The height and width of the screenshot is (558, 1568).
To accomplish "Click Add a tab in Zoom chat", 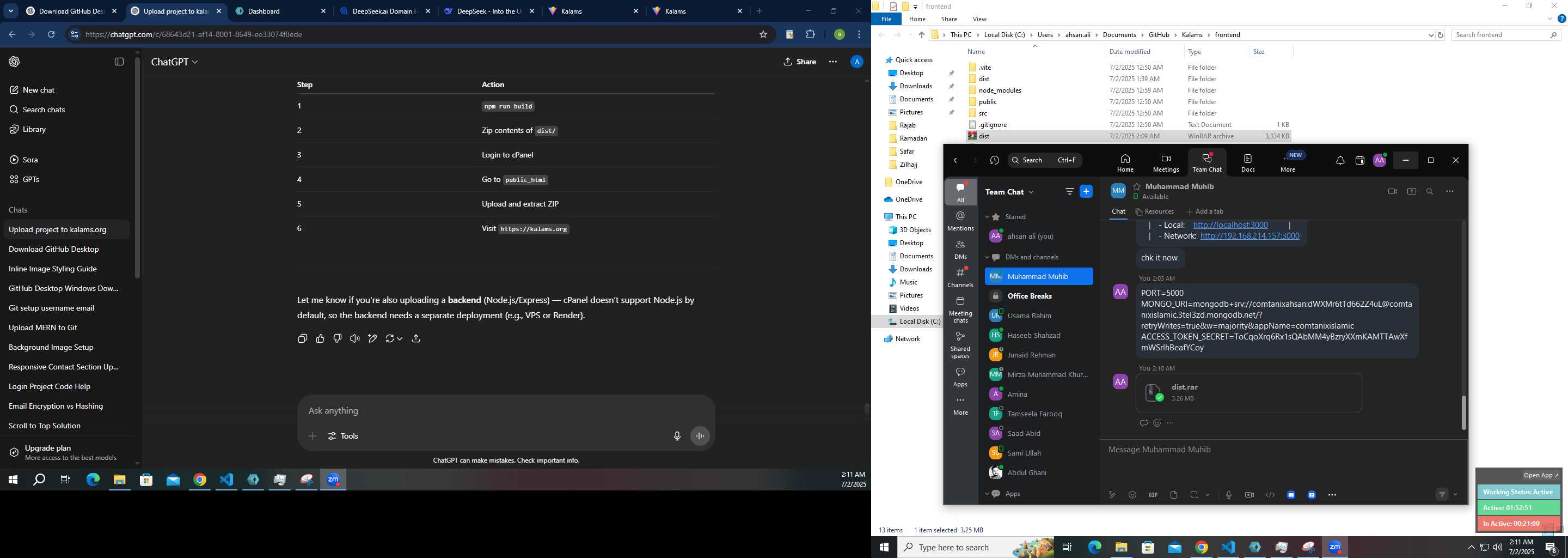I will [1205, 211].
